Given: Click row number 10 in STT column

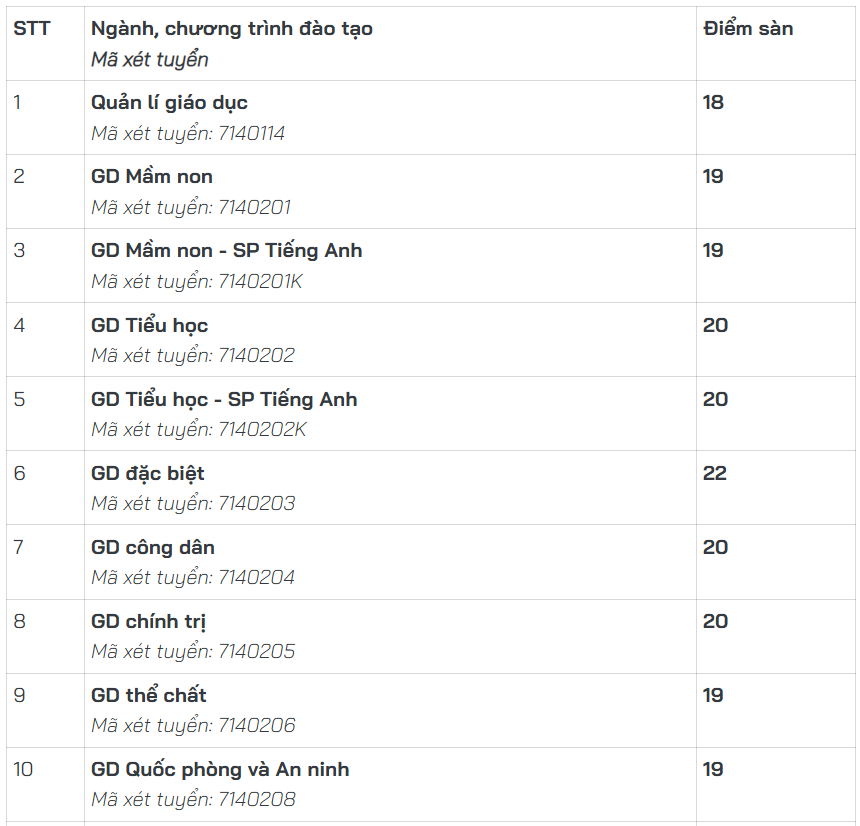Looking at the screenshot, I should tap(23, 769).
